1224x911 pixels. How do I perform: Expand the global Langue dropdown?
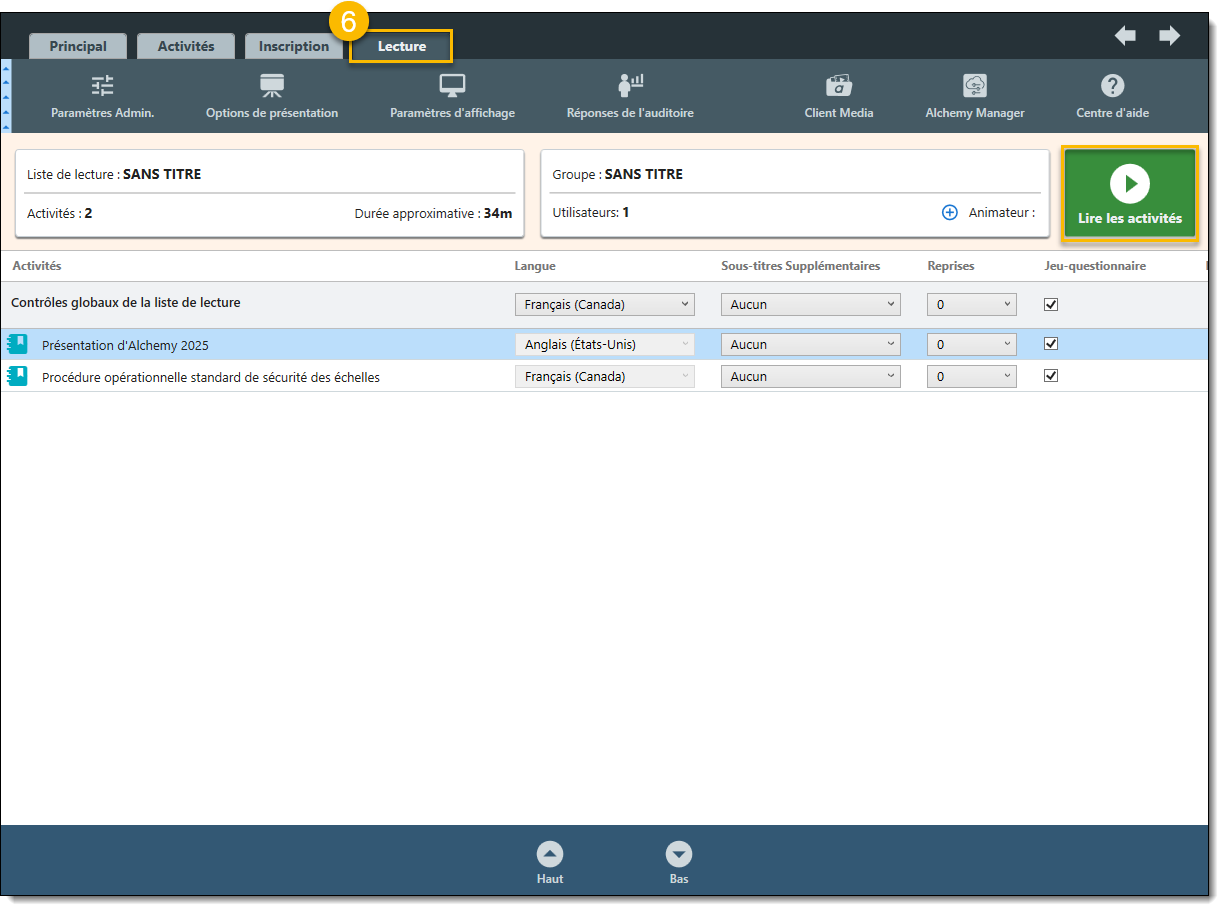coord(604,305)
